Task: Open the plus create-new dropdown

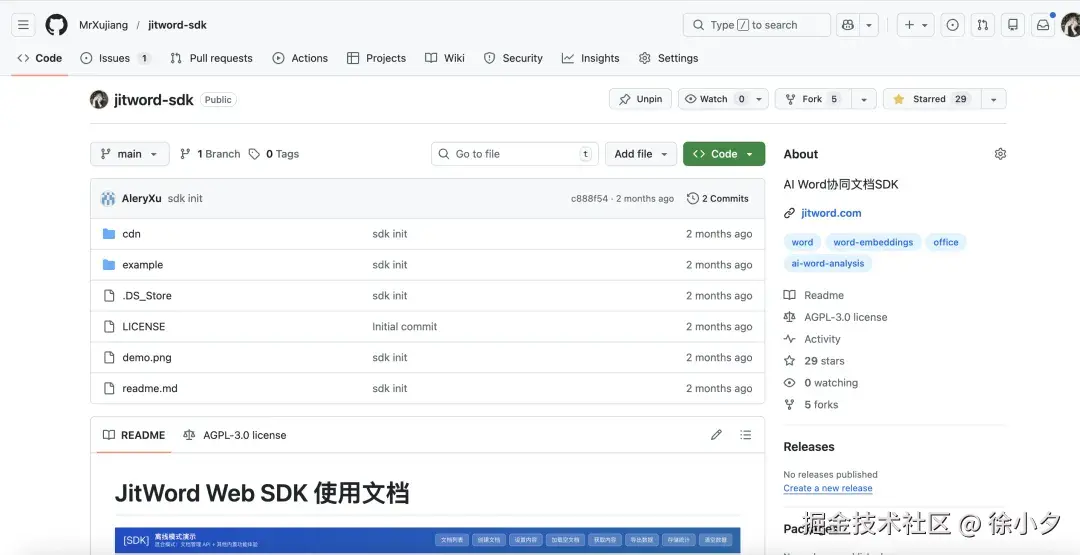Action: point(916,25)
